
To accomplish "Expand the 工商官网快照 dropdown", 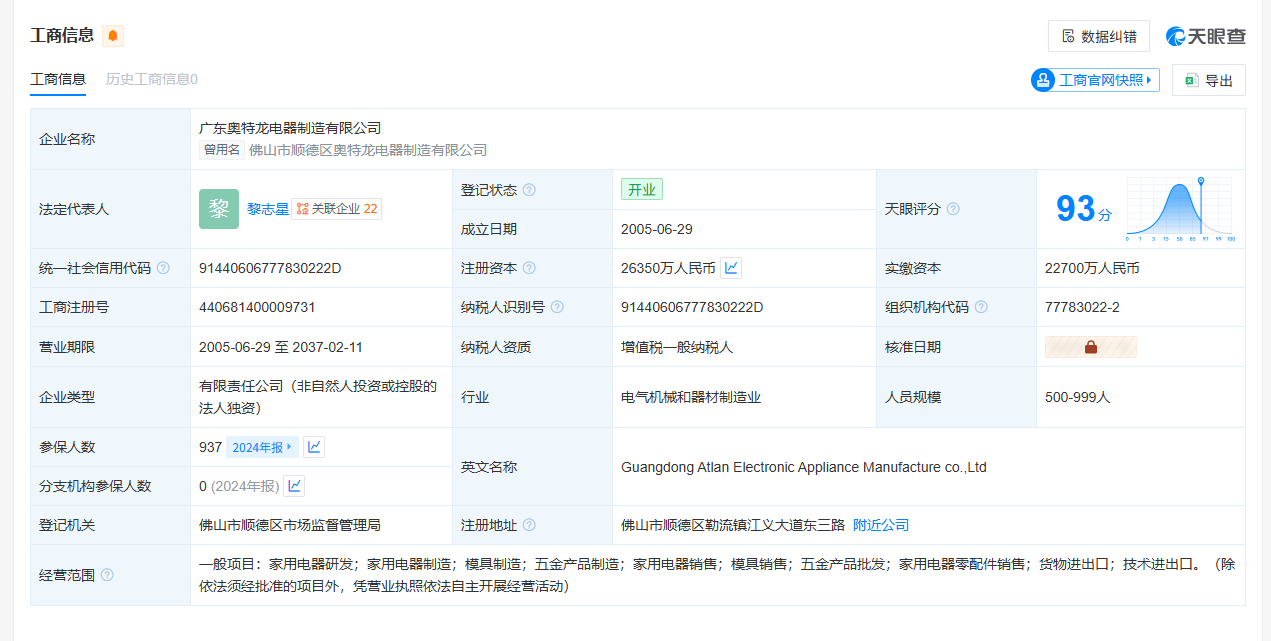I will [x=1095, y=80].
